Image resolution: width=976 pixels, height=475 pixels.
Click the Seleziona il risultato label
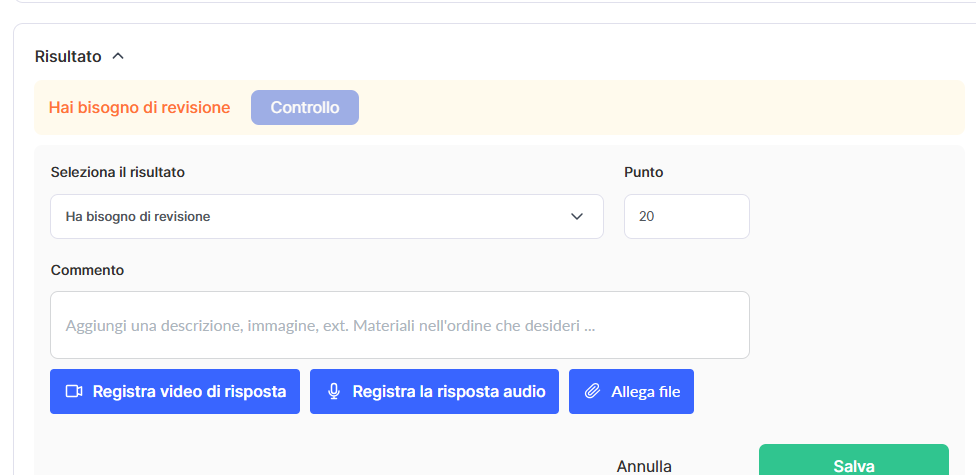tap(117, 172)
